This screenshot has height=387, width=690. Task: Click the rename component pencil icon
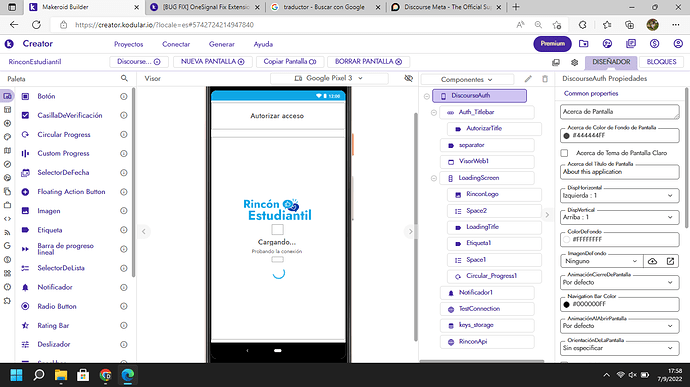click(x=528, y=79)
